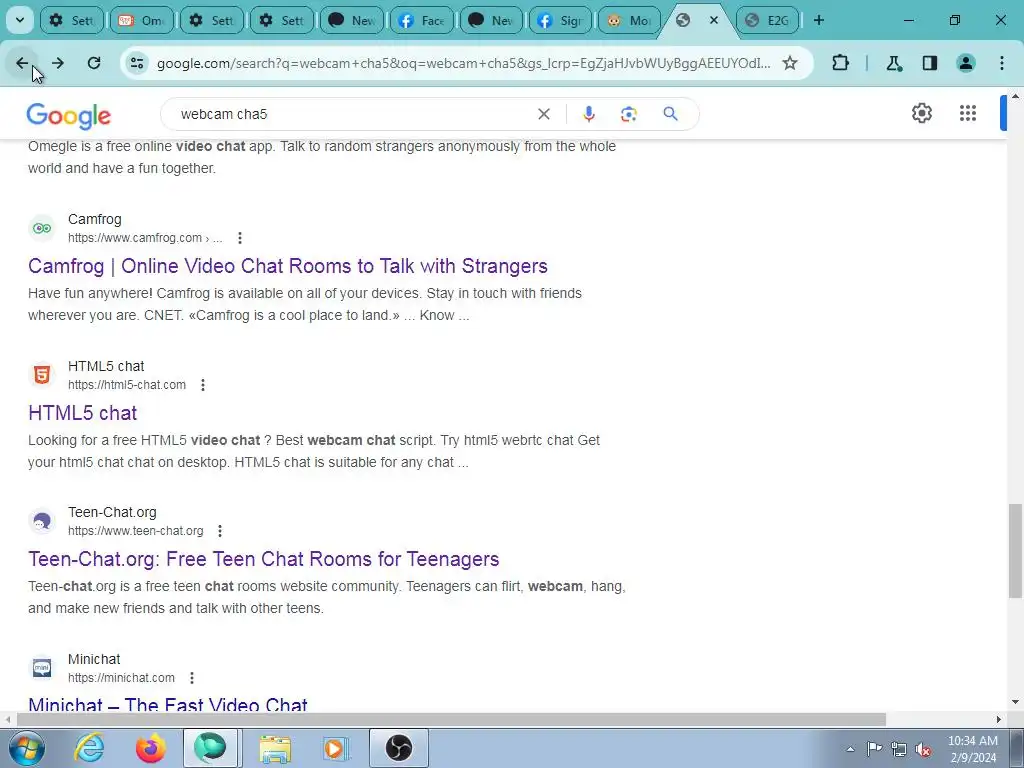Open Chrome three-dot menu
This screenshot has height=768, width=1024.
click(1002, 63)
